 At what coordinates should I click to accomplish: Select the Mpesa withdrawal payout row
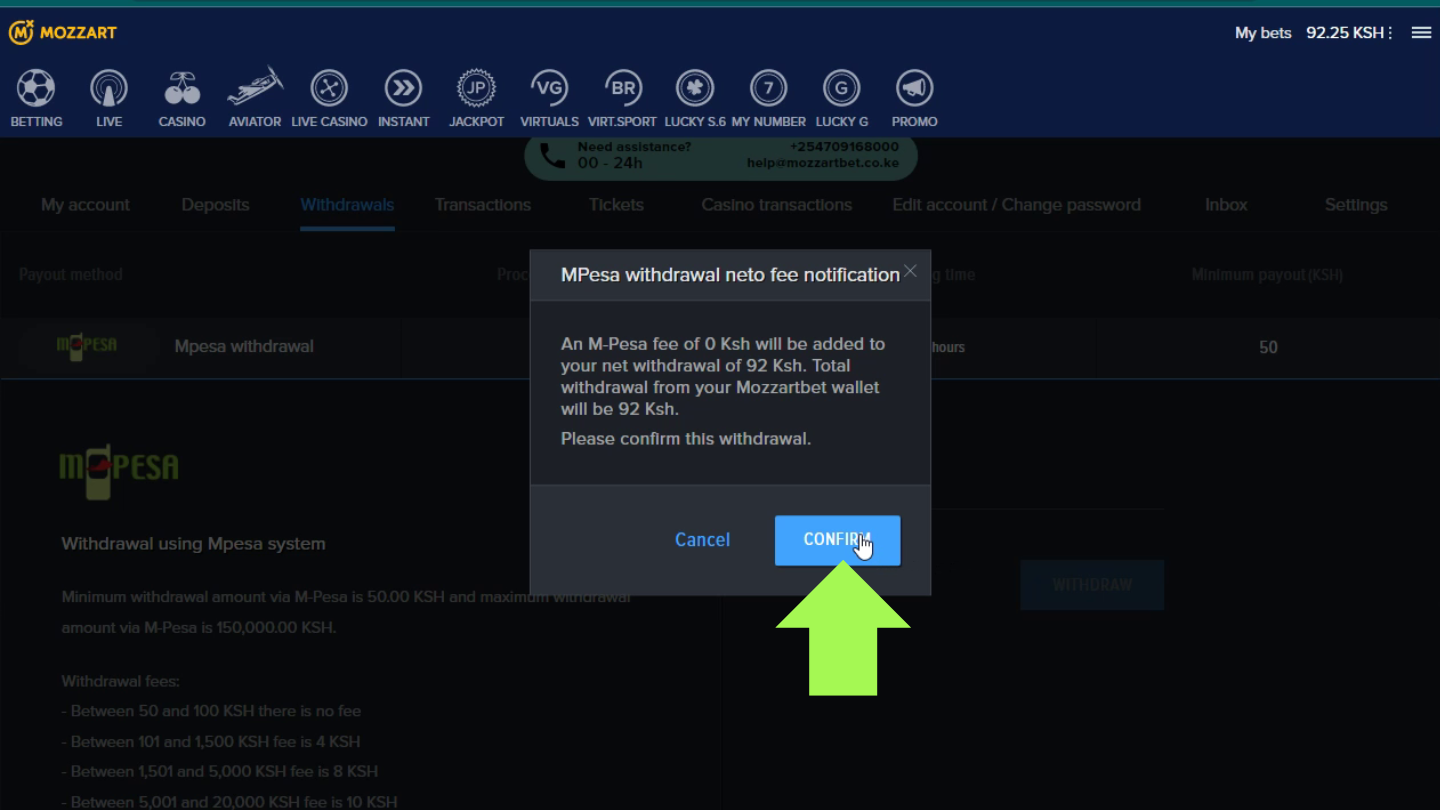tap(244, 347)
